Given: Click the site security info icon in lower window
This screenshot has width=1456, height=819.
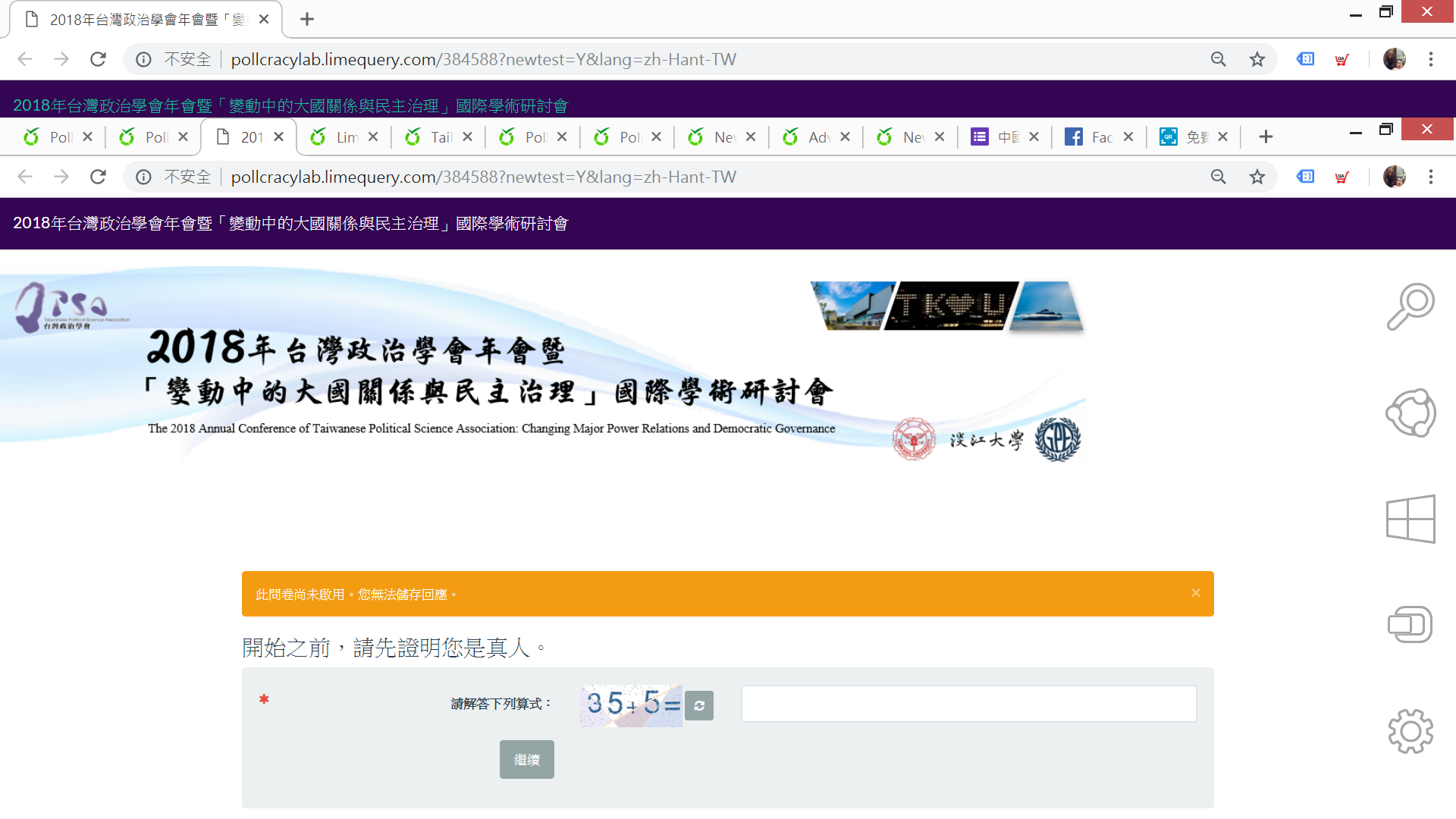Looking at the screenshot, I should pos(143,177).
